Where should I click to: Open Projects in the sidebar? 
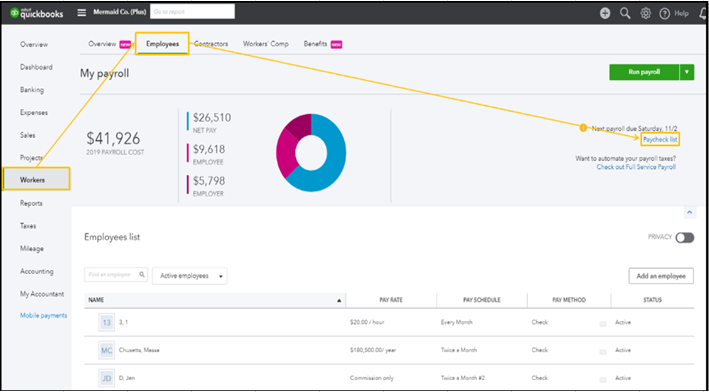(x=31, y=158)
